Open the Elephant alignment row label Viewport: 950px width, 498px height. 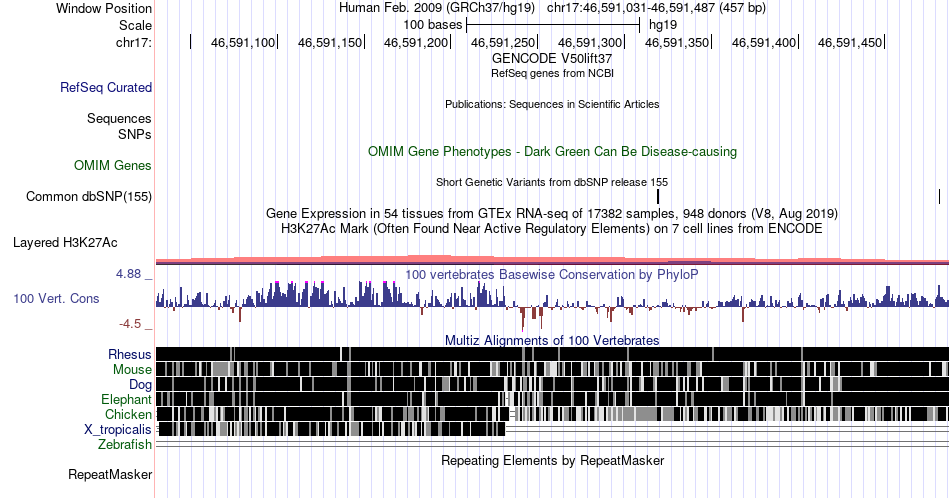[126, 399]
